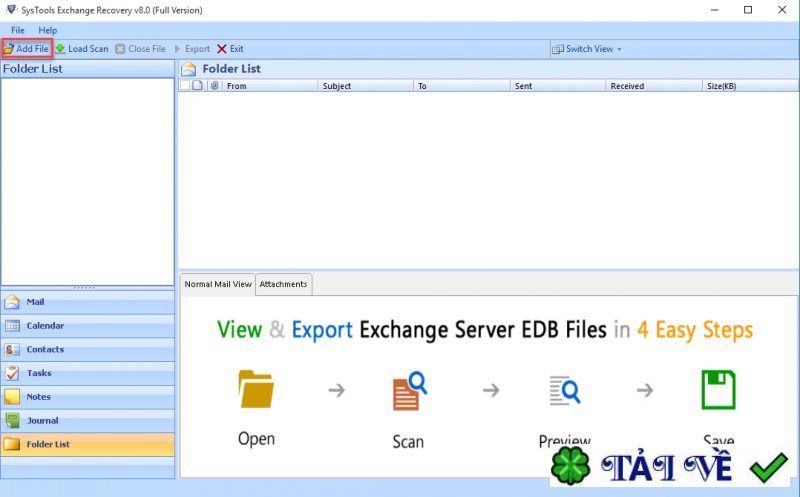Open the Help menu
Viewport: 800px width, 497px height.
pyautogui.click(x=47, y=30)
